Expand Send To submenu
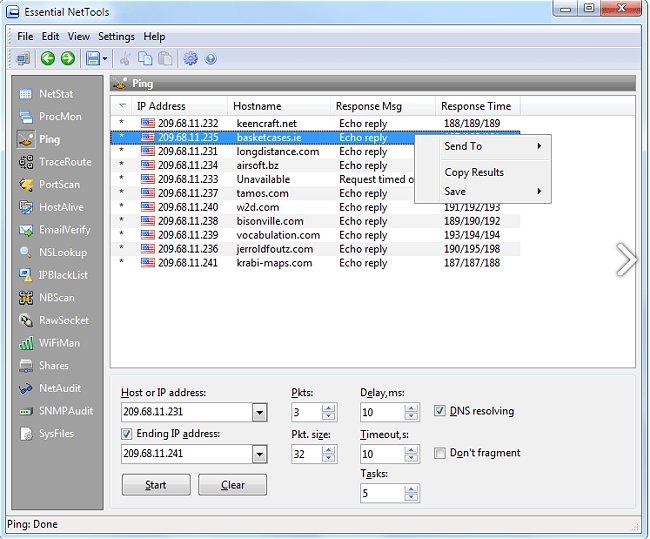This screenshot has width=650, height=539. click(x=493, y=146)
